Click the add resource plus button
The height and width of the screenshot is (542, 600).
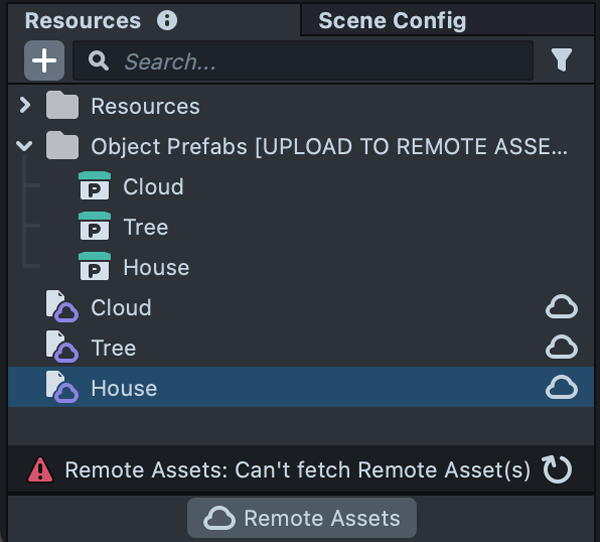(x=44, y=61)
